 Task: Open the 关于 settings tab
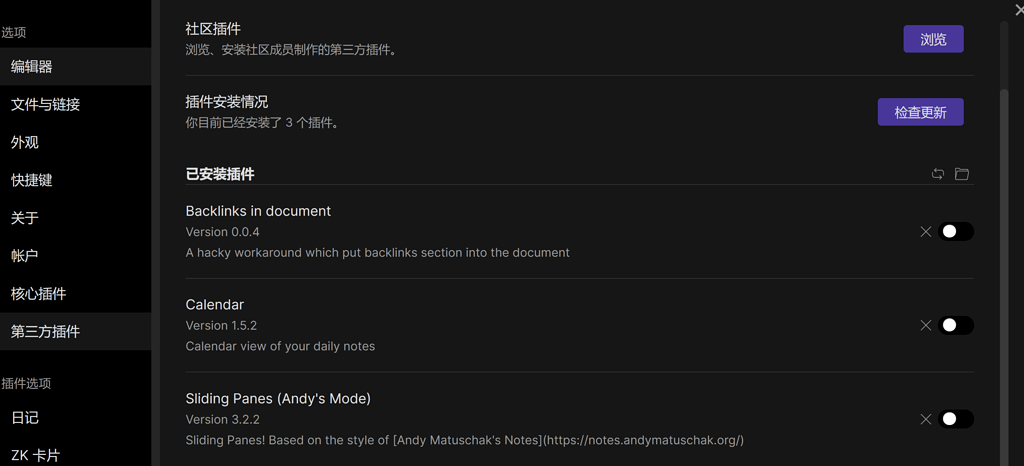point(76,218)
